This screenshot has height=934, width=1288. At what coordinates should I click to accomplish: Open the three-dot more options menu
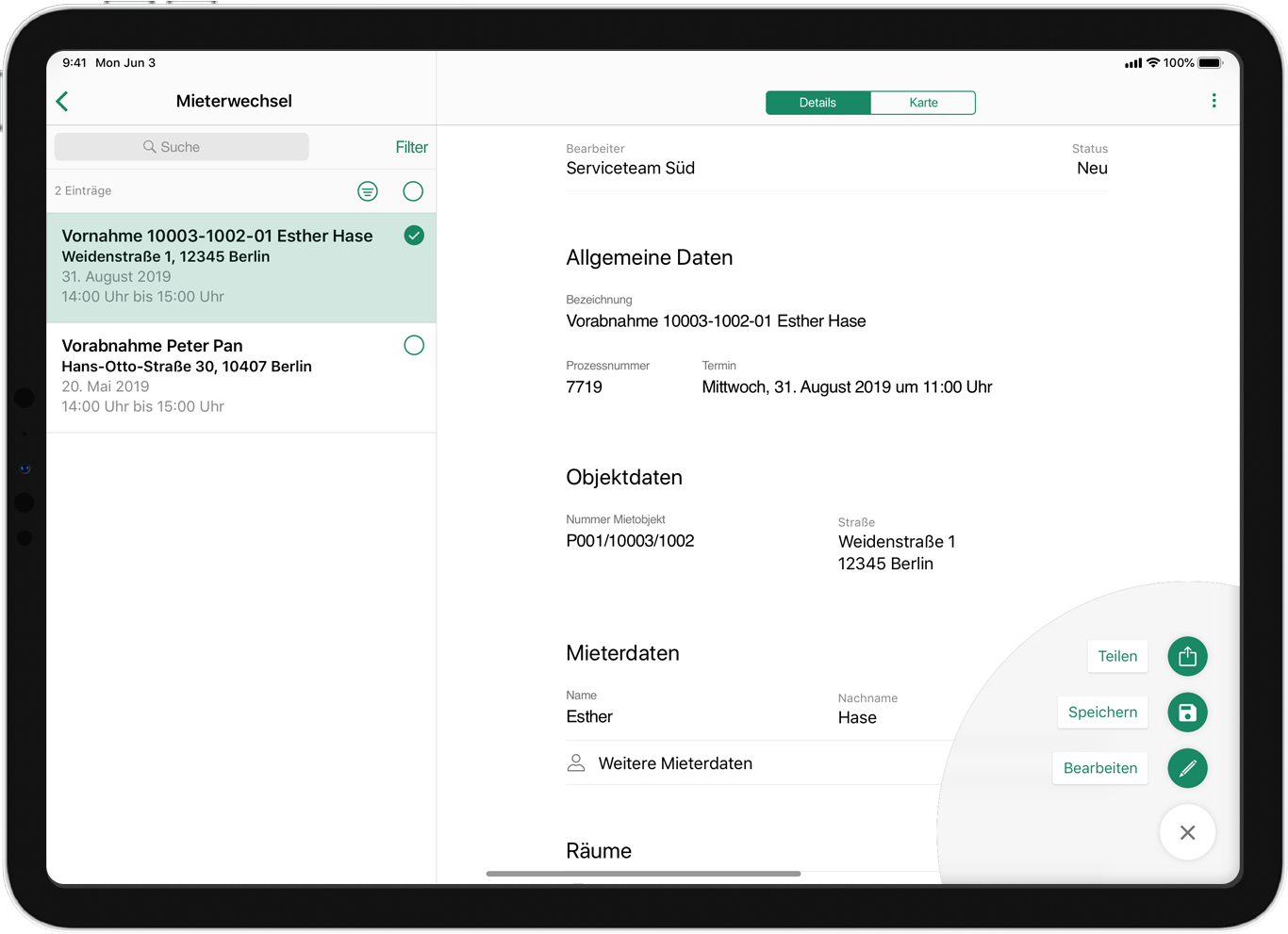1214,101
